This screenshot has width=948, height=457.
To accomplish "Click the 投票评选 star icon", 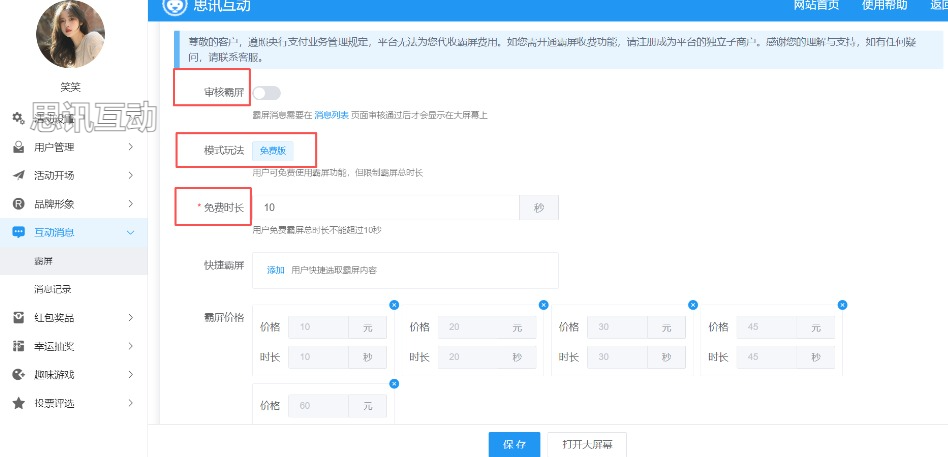I will tap(18, 403).
